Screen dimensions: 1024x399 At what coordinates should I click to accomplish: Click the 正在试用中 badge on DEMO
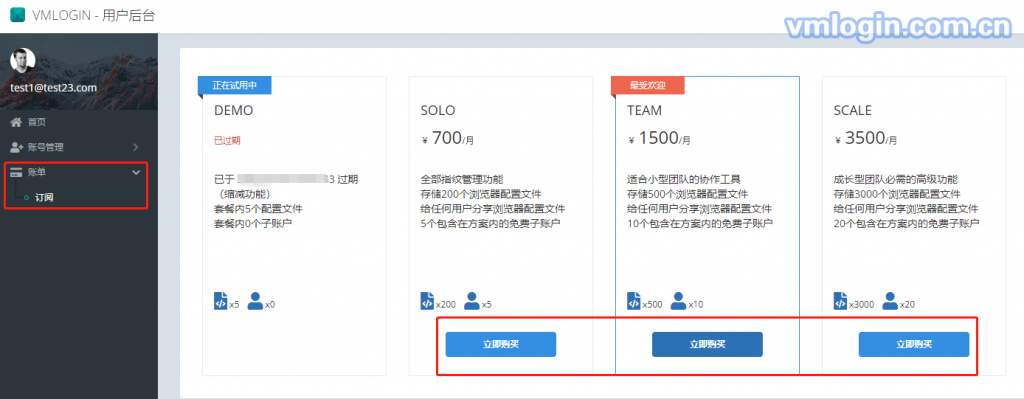[235, 85]
